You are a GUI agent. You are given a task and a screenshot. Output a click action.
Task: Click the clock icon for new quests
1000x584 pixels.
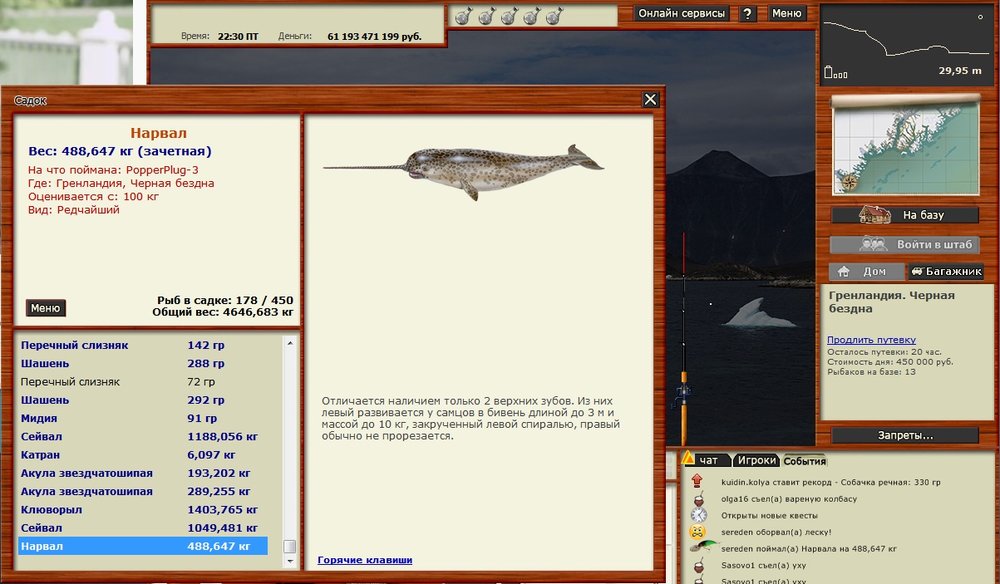coord(697,515)
